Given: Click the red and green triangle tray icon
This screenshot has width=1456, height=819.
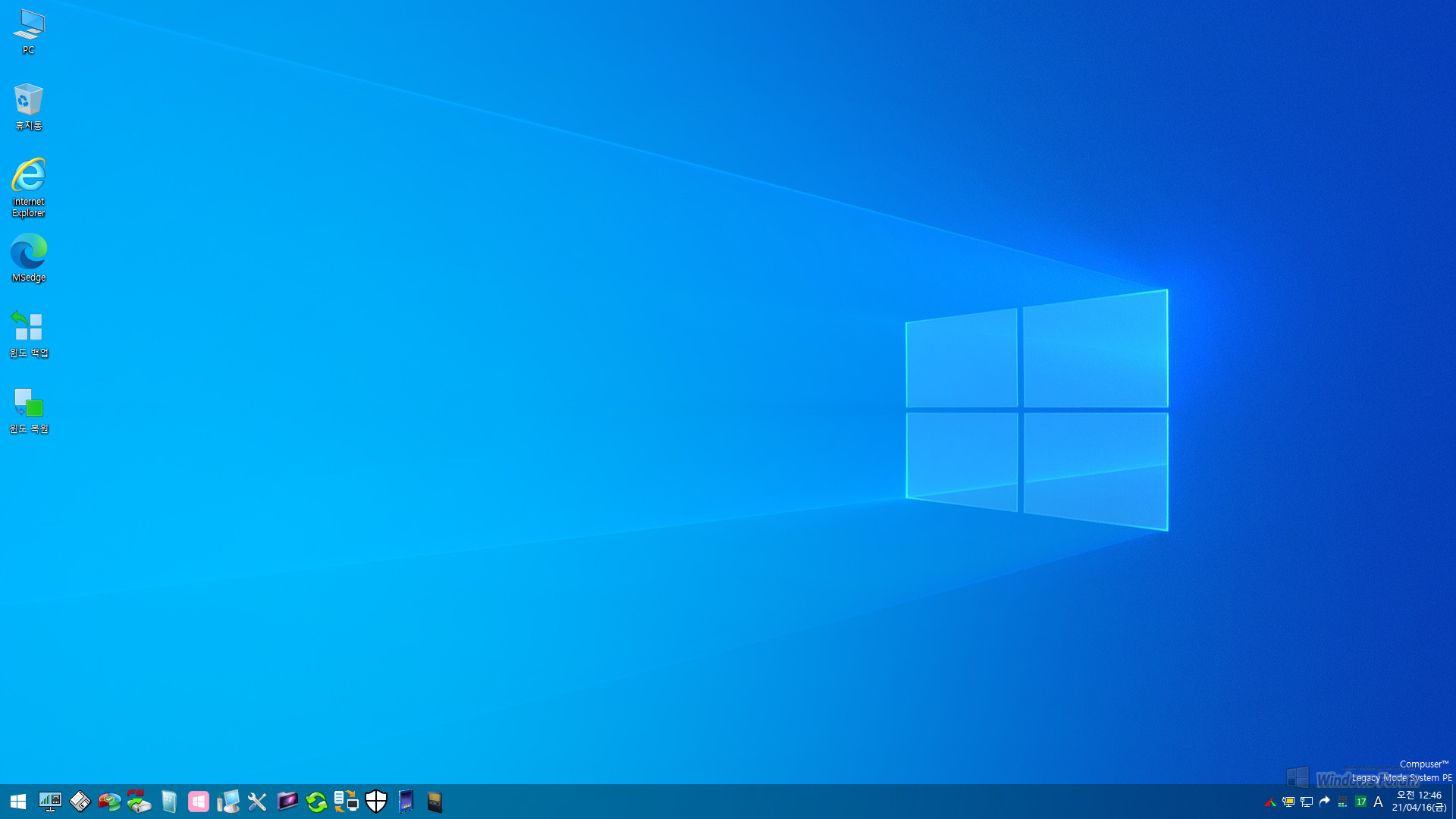Looking at the screenshot, I should [x=1270, y=802].
